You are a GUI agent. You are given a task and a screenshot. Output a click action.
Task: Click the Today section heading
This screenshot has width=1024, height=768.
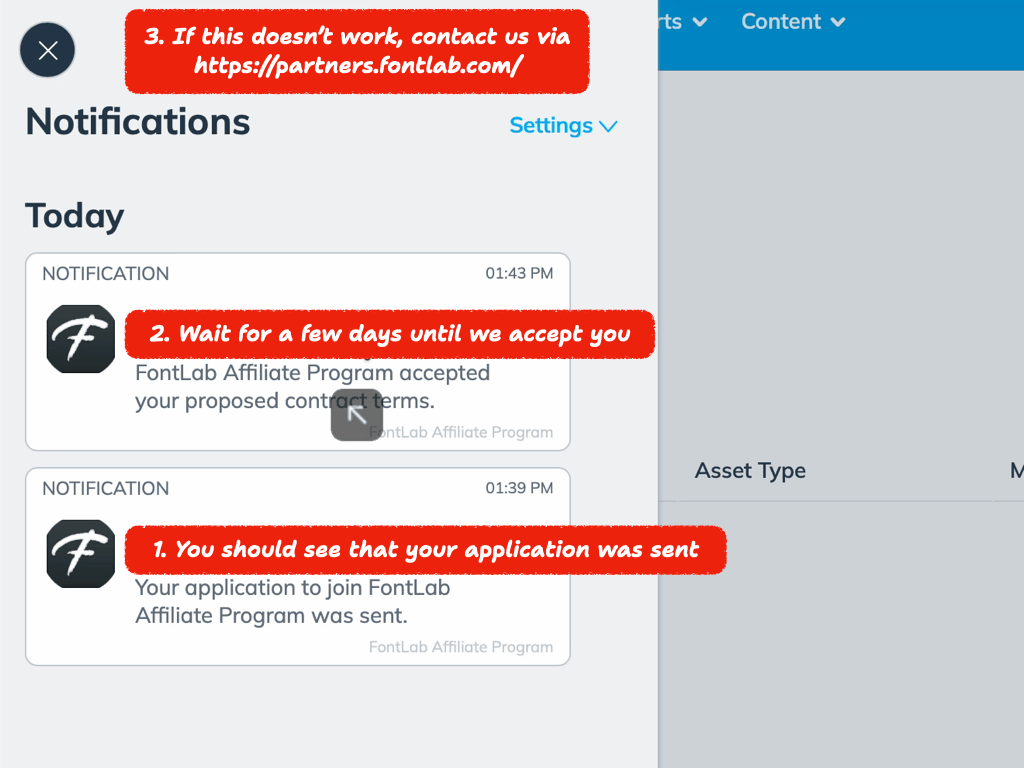click(75, 216)
